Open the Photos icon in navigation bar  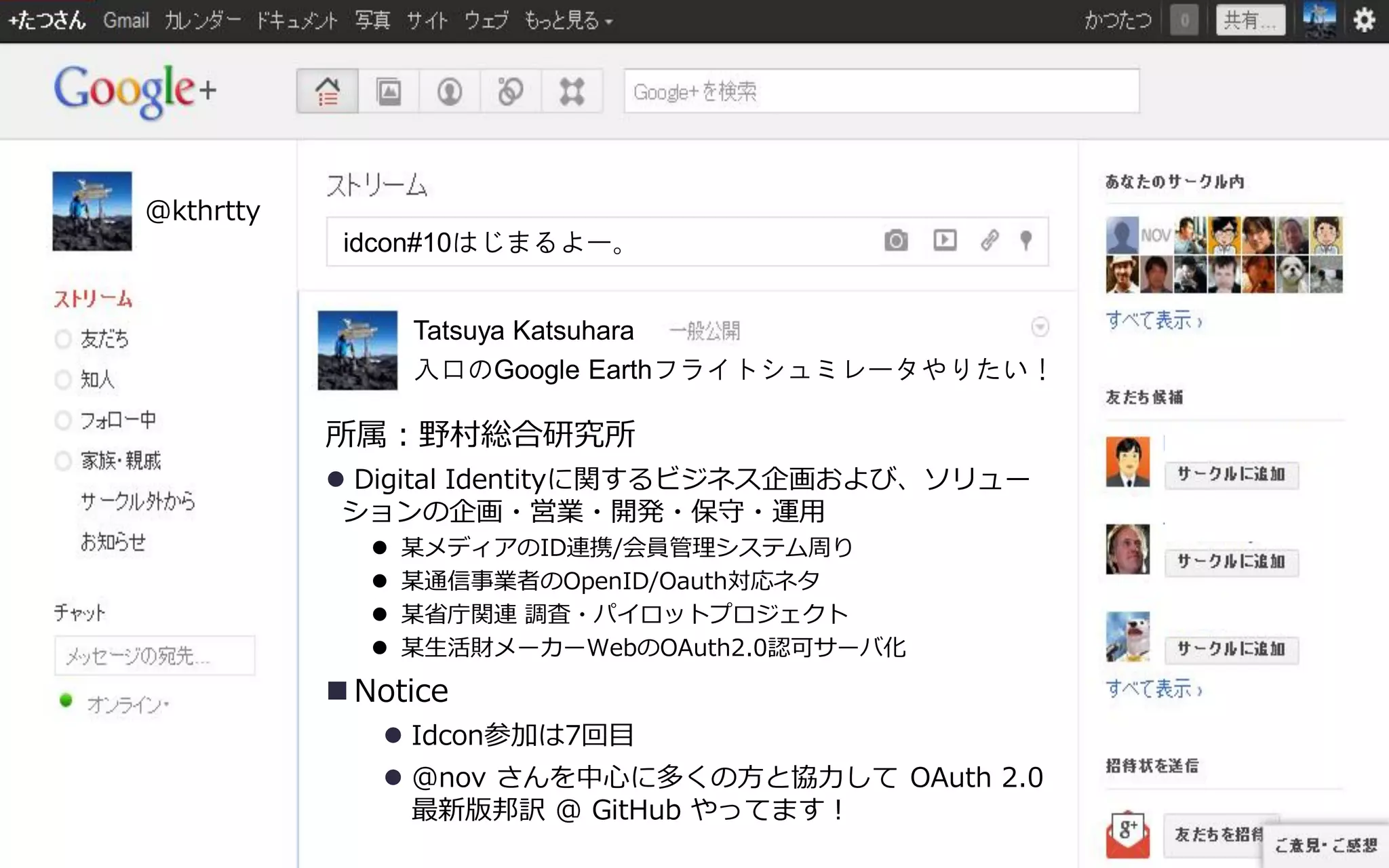point(389,91)
